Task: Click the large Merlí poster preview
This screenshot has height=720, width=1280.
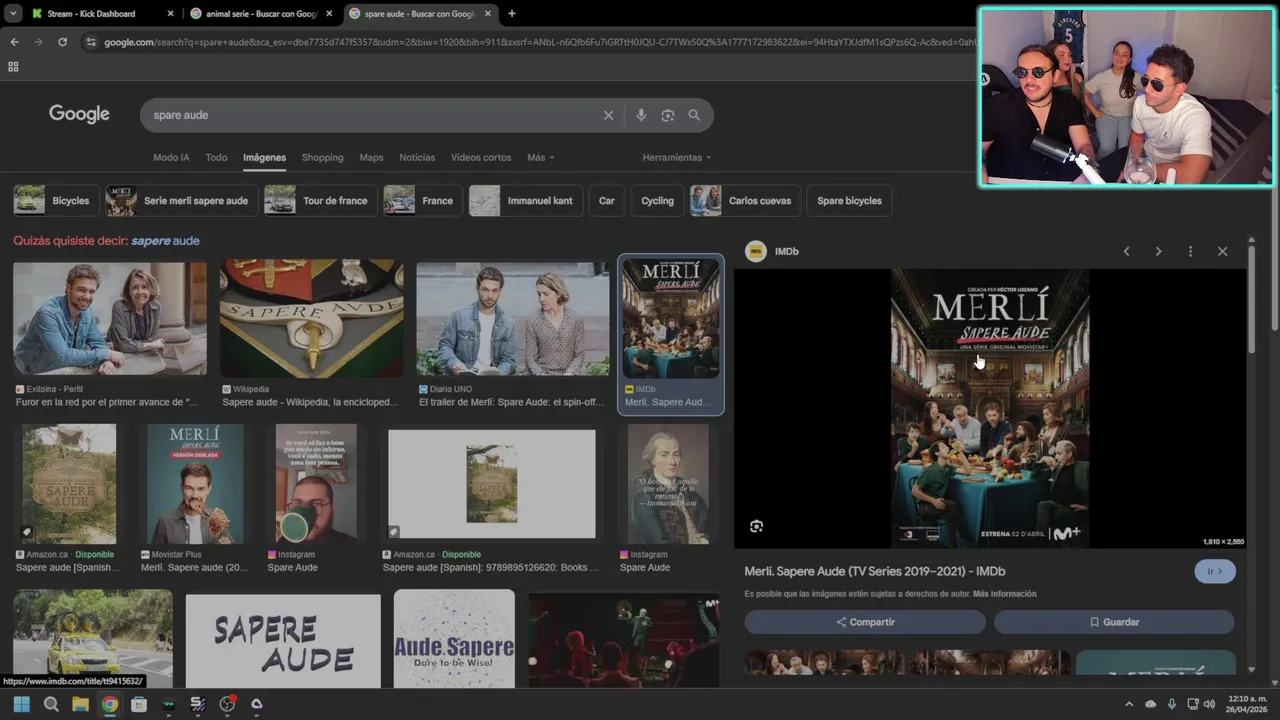Action: pyautogui.click(x=990, y=408)
